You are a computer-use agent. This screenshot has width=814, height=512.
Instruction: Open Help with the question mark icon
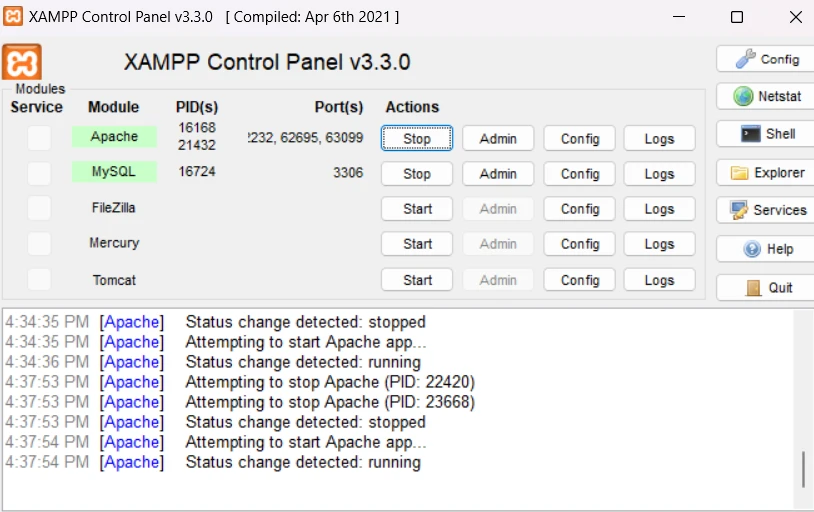point(766,249)
